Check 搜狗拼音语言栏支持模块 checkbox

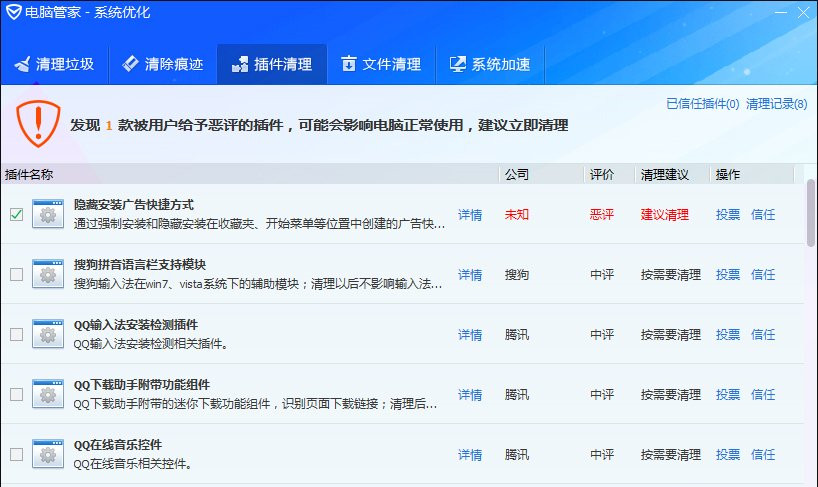16,274
